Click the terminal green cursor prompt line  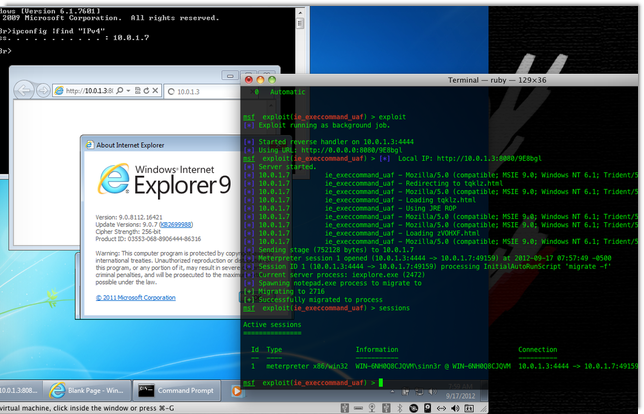(313, 383)
